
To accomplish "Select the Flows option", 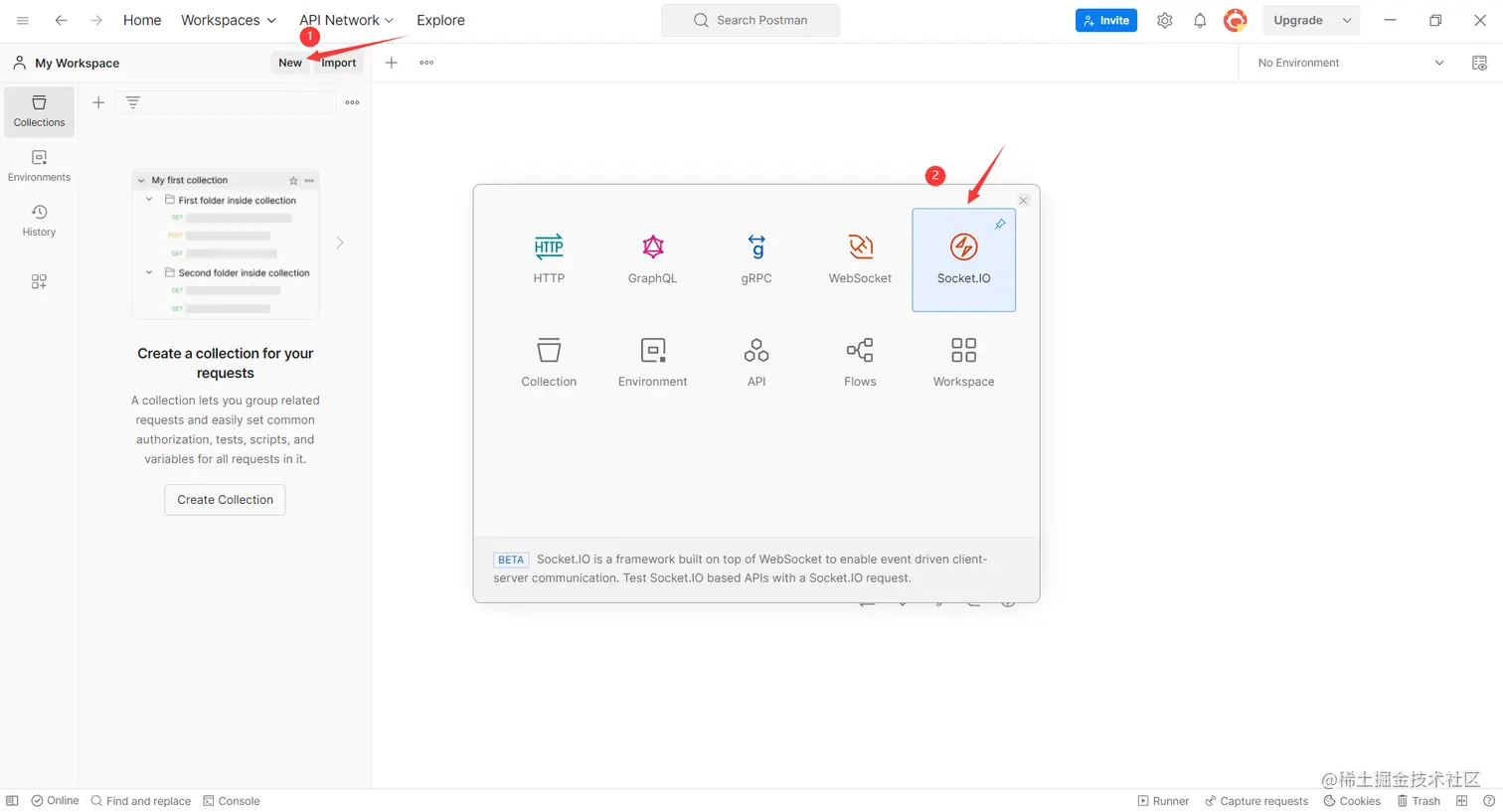I will click(860, 363).
